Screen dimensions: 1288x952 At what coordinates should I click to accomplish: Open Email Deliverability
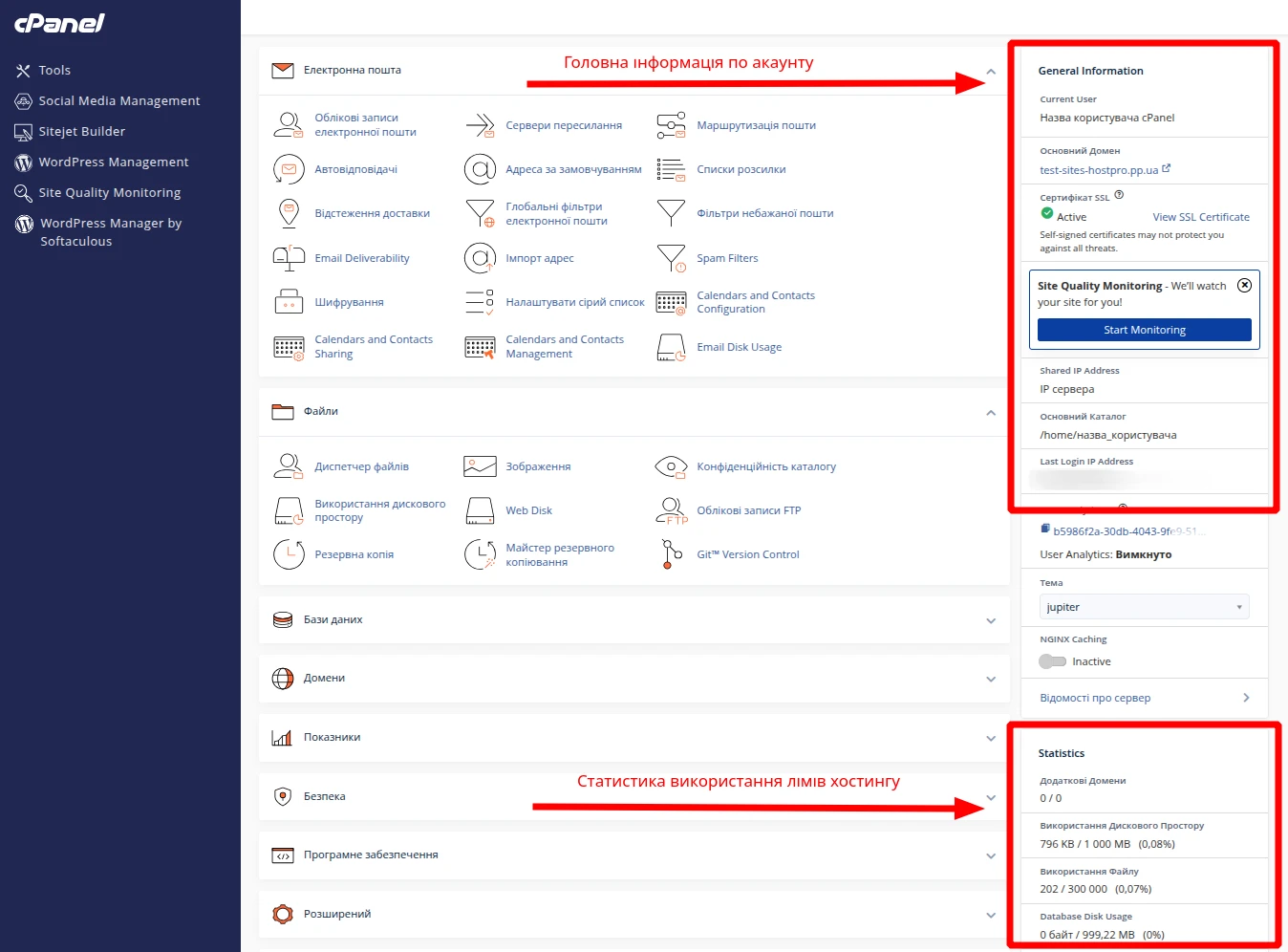[289, 258]
